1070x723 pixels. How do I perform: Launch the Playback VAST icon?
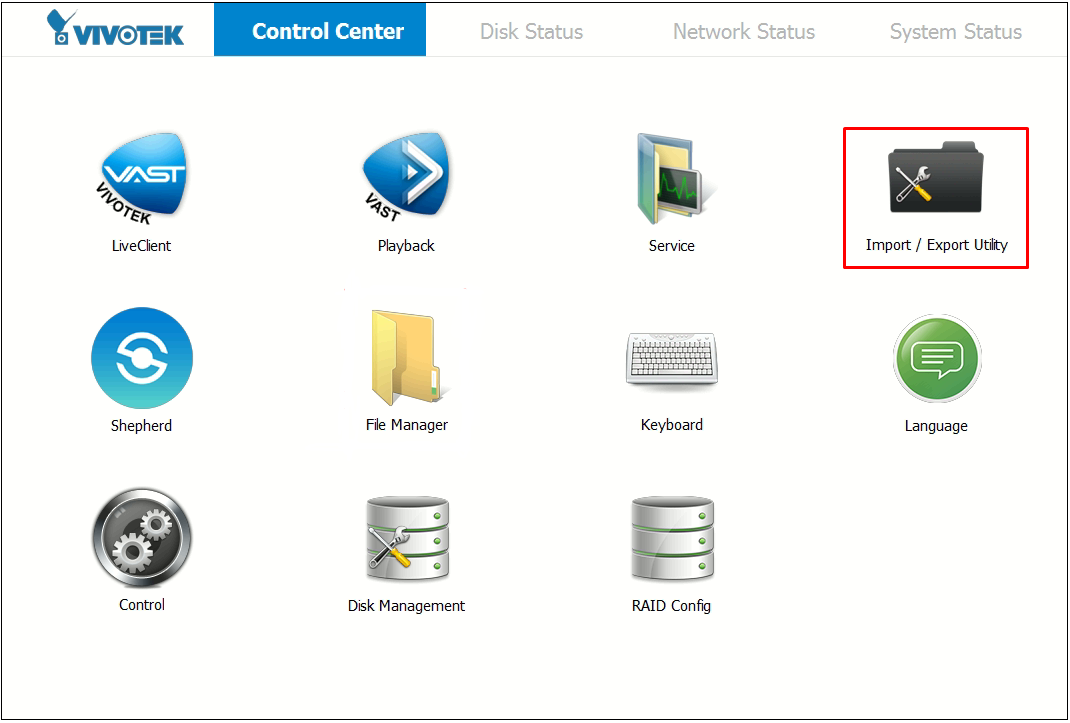coord(406,179)
